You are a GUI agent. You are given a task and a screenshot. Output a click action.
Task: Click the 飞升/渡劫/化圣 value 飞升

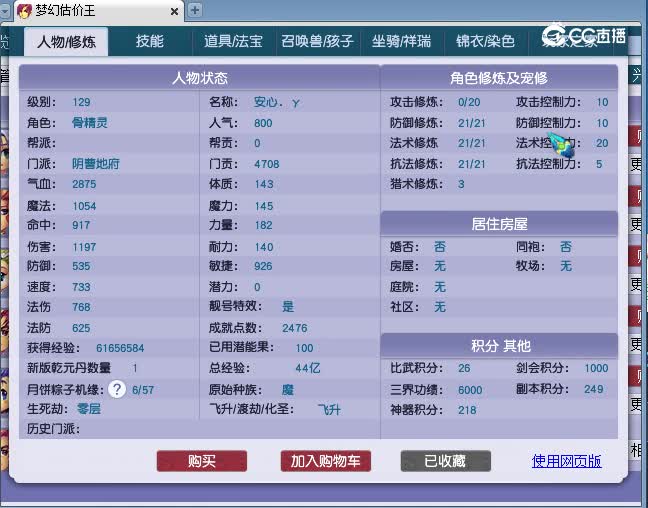[x=329, y=410]
